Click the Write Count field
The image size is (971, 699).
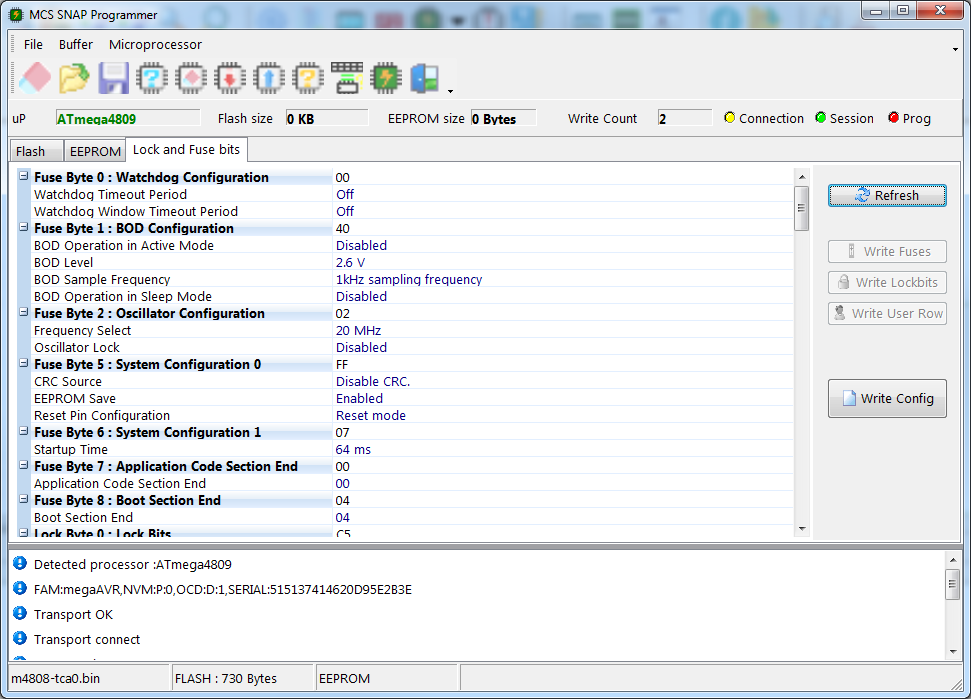pos(684,118)
